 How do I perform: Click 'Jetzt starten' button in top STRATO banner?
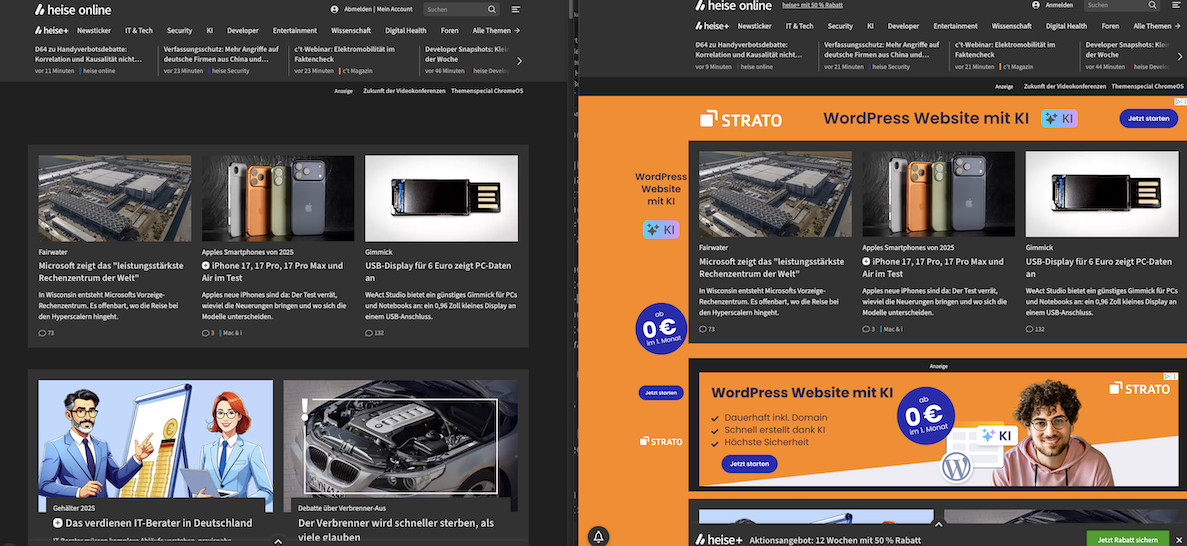click(x=1148, y=118)
